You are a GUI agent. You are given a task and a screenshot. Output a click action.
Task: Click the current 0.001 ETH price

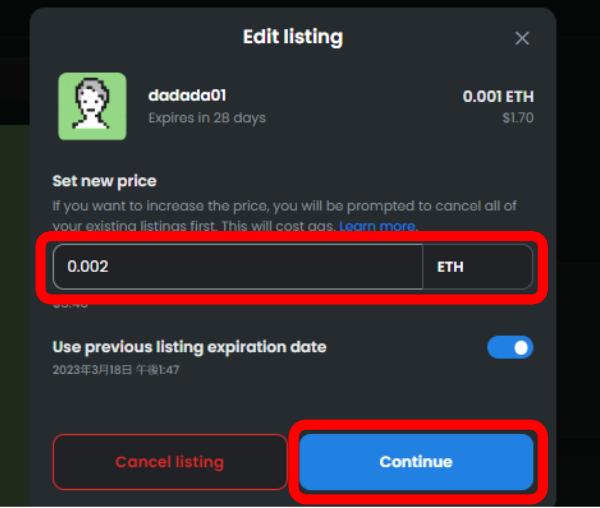pyautogui.click(x=498, y=96)
